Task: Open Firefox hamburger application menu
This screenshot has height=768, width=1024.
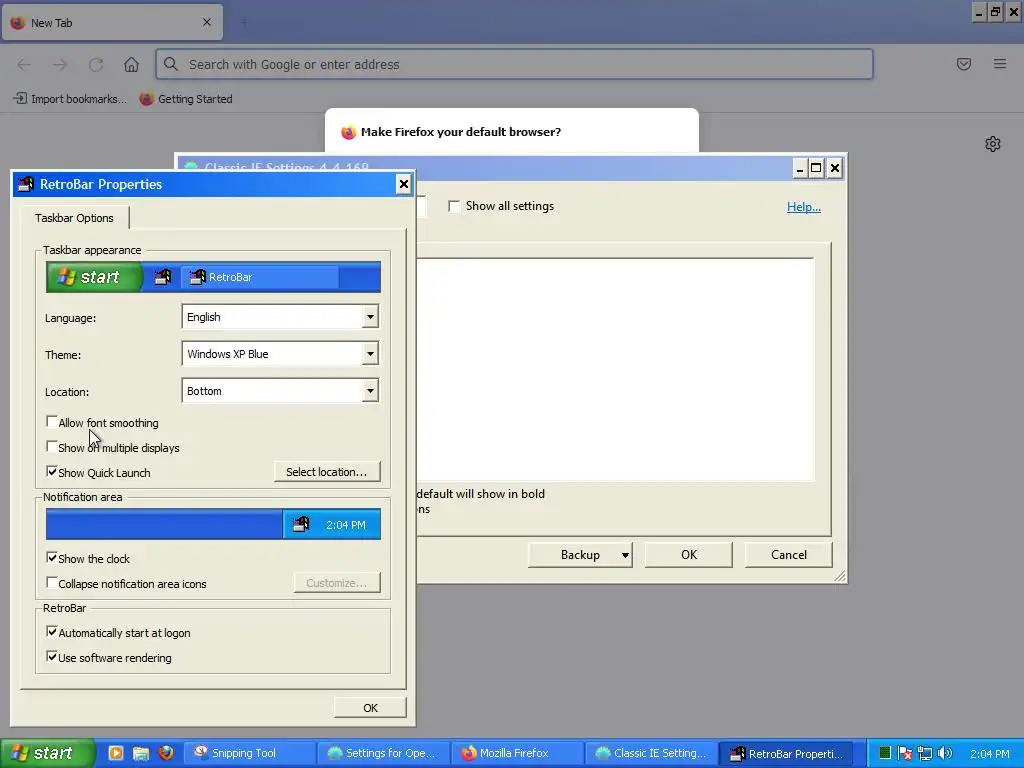Action: (x=1000, y=64)
